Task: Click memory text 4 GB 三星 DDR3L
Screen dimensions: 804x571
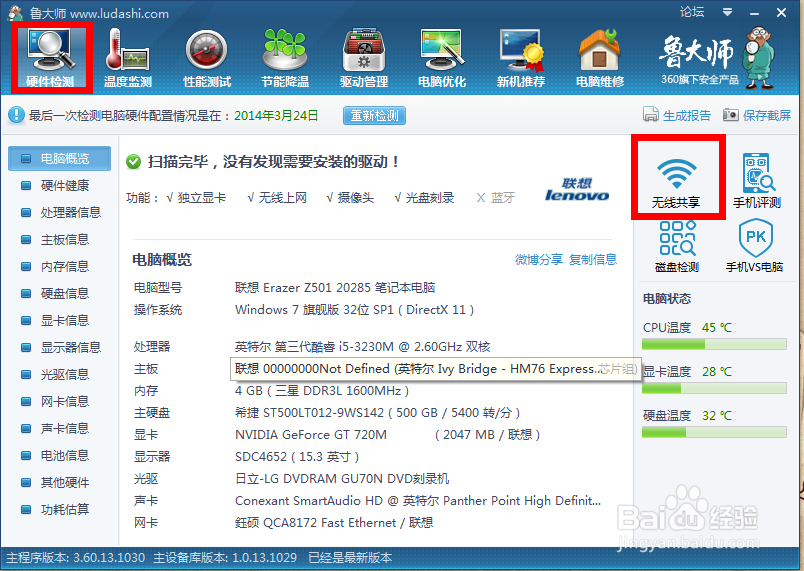Action: (x=321, y=391)
